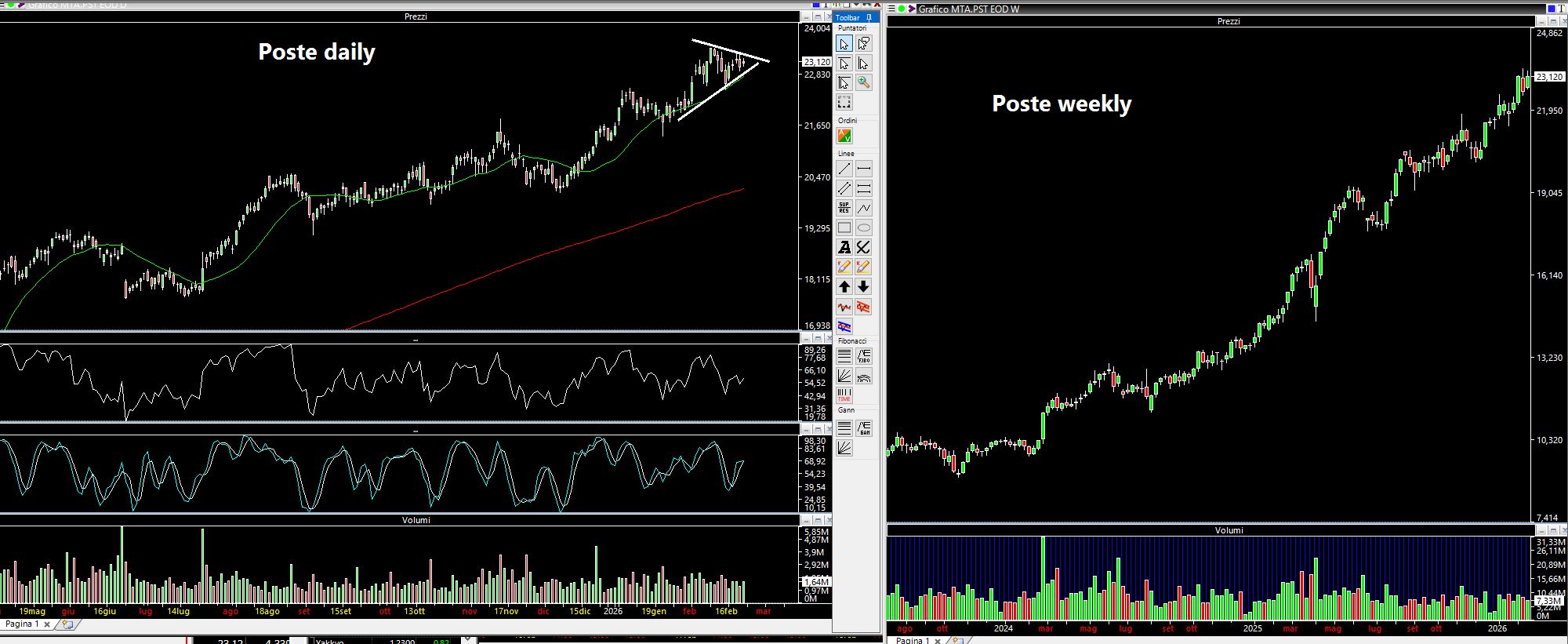The height and width of the screenshot is (644, 1568).
Task: Click the 7,33M volume marker
Action: click(1549, 601)
